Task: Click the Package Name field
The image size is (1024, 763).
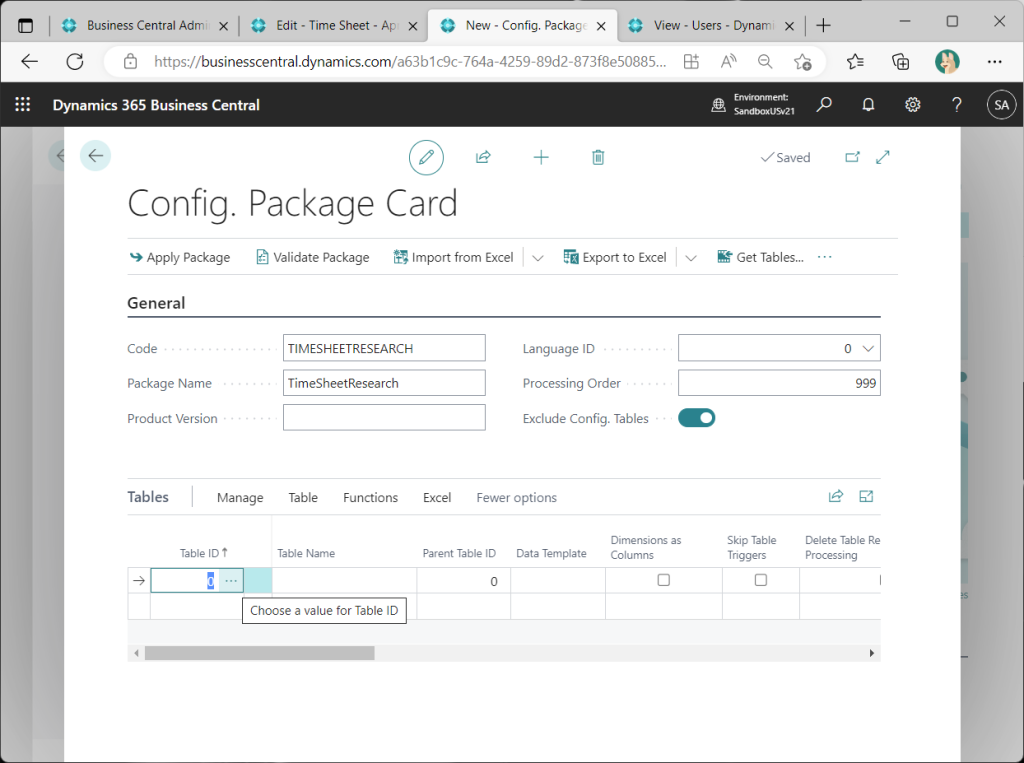Action: point(384,383)
